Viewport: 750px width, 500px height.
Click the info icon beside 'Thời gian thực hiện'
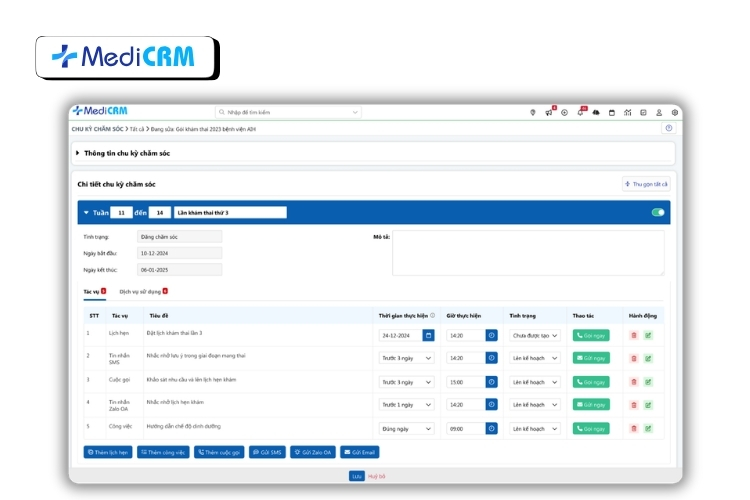click(432, 315)
